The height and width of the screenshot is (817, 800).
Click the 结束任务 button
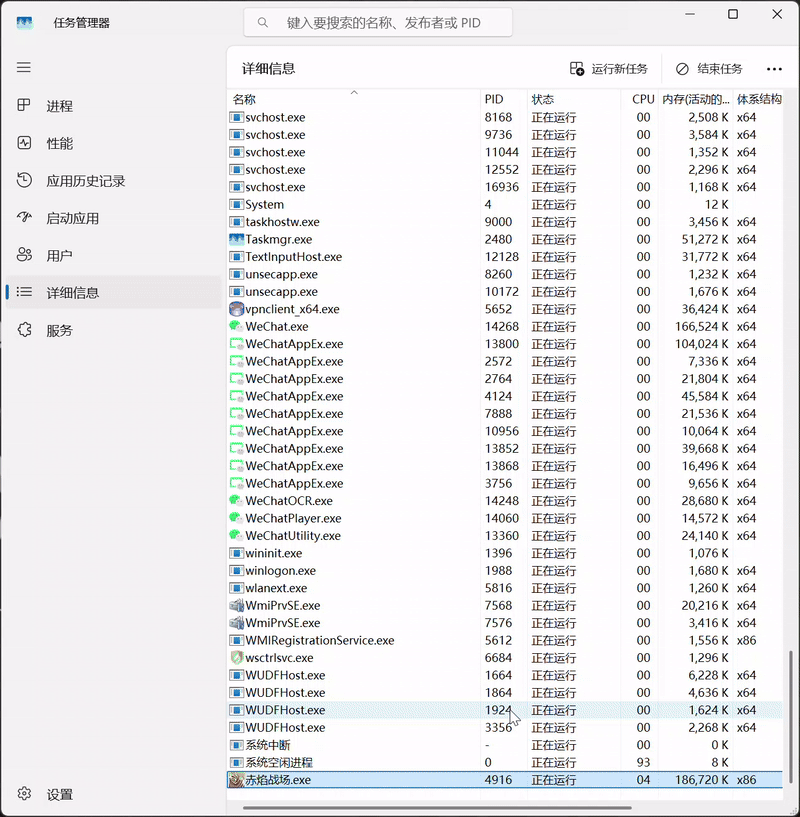pos(709,69)
